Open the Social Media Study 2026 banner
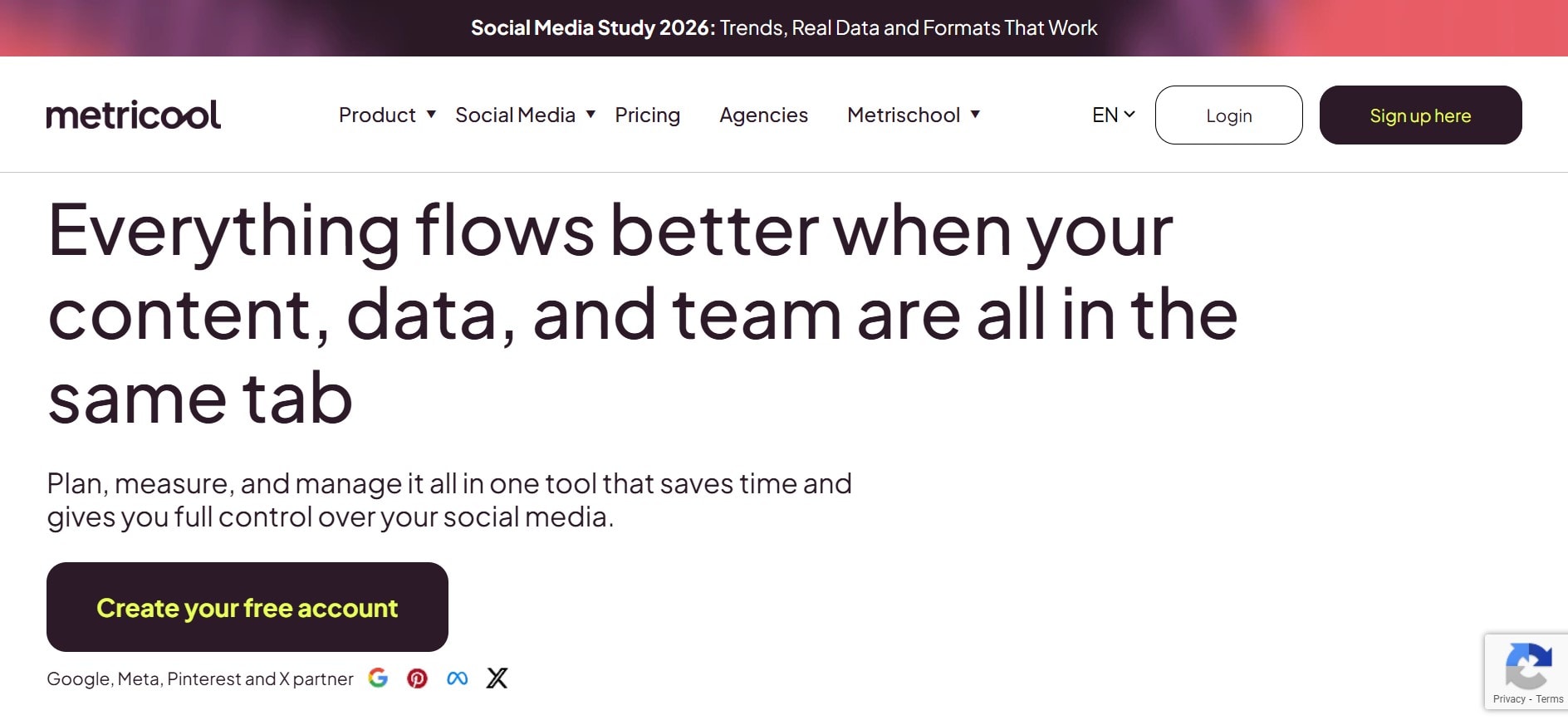Image resolution: width=1568 pixels, height=720 pixels. pos(783,27)
